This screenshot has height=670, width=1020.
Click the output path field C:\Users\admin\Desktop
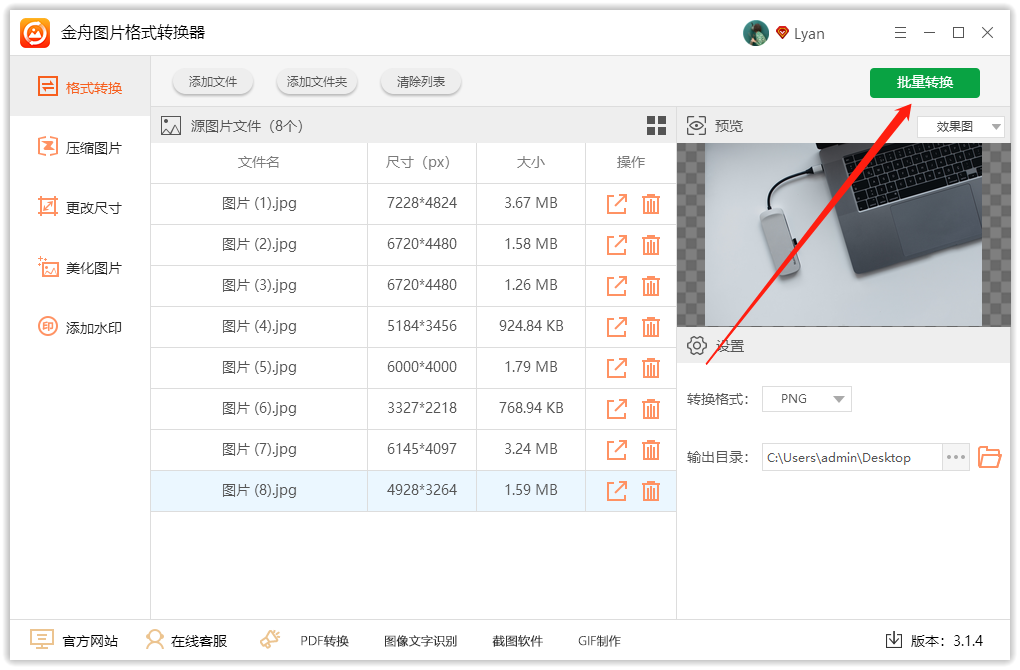click(x=852, y=457)
